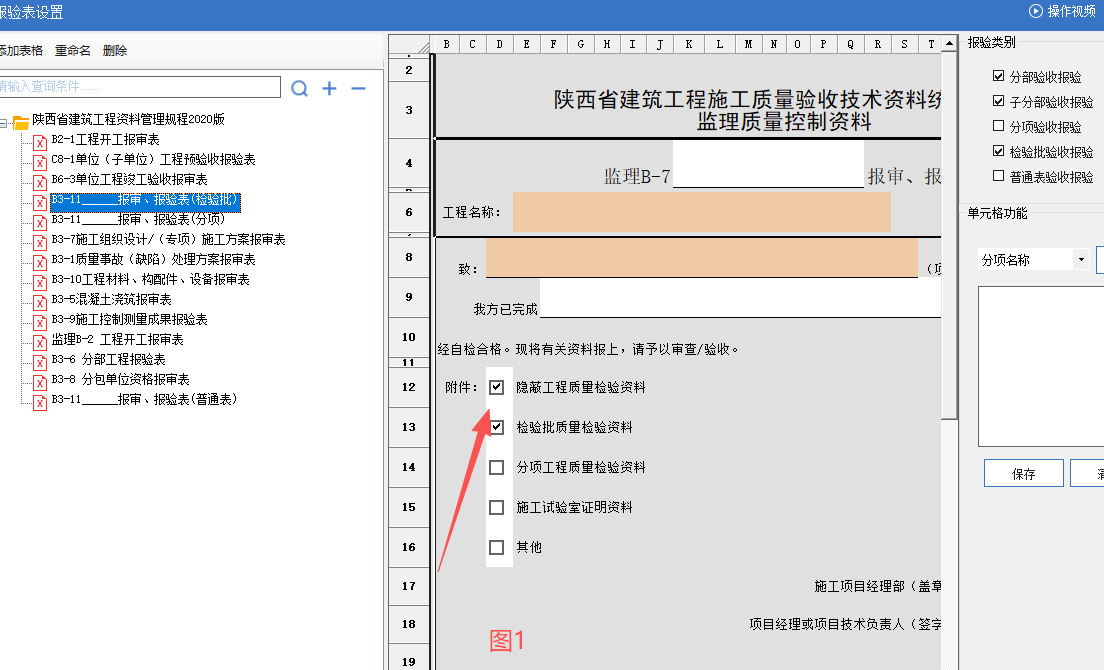This screenshot has height=670, width=1104.
Task: Click the yellow folder icon for 陕西省建筑工程资料管理规程
Action: point(21,121)
